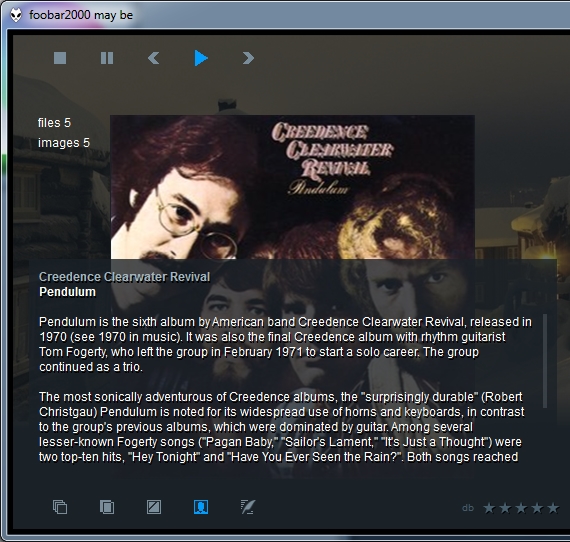
Task: Give the track five stars
Action: pos(553,508)
